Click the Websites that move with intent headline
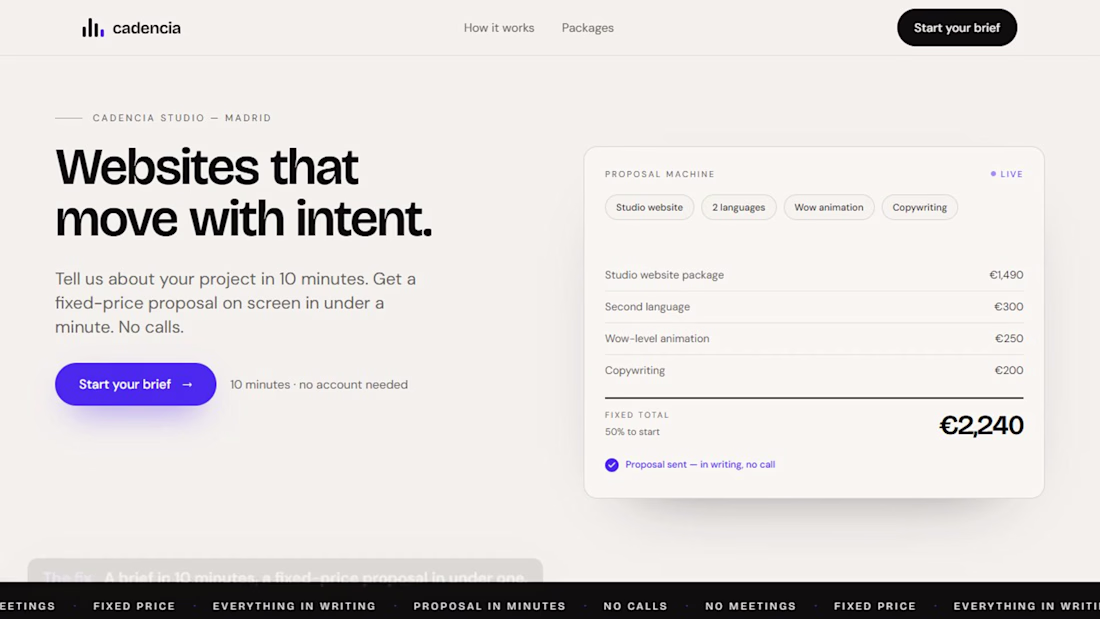The image size is (1100, 619). (x=243, y=193)
